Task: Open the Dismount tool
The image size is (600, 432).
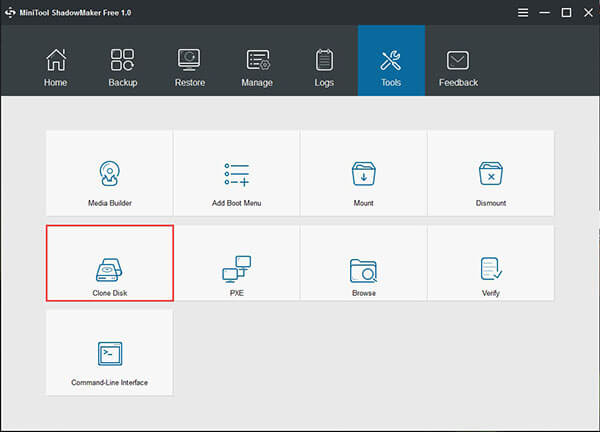Action: coord(491,173)
